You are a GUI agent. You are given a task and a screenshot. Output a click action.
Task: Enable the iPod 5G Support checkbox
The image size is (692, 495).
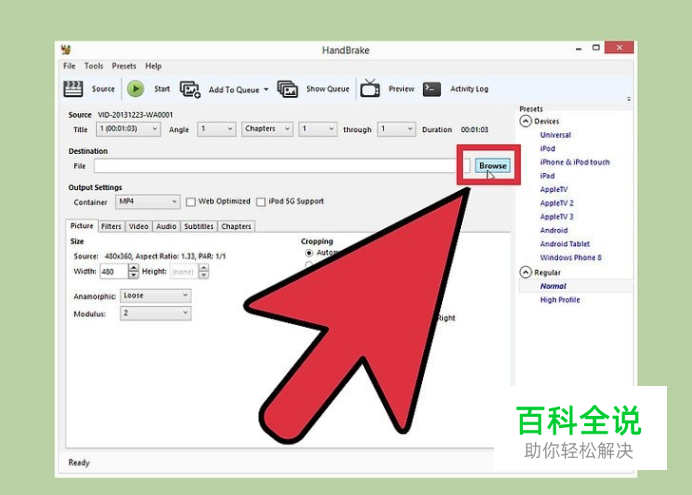click(x=261, y=202)
